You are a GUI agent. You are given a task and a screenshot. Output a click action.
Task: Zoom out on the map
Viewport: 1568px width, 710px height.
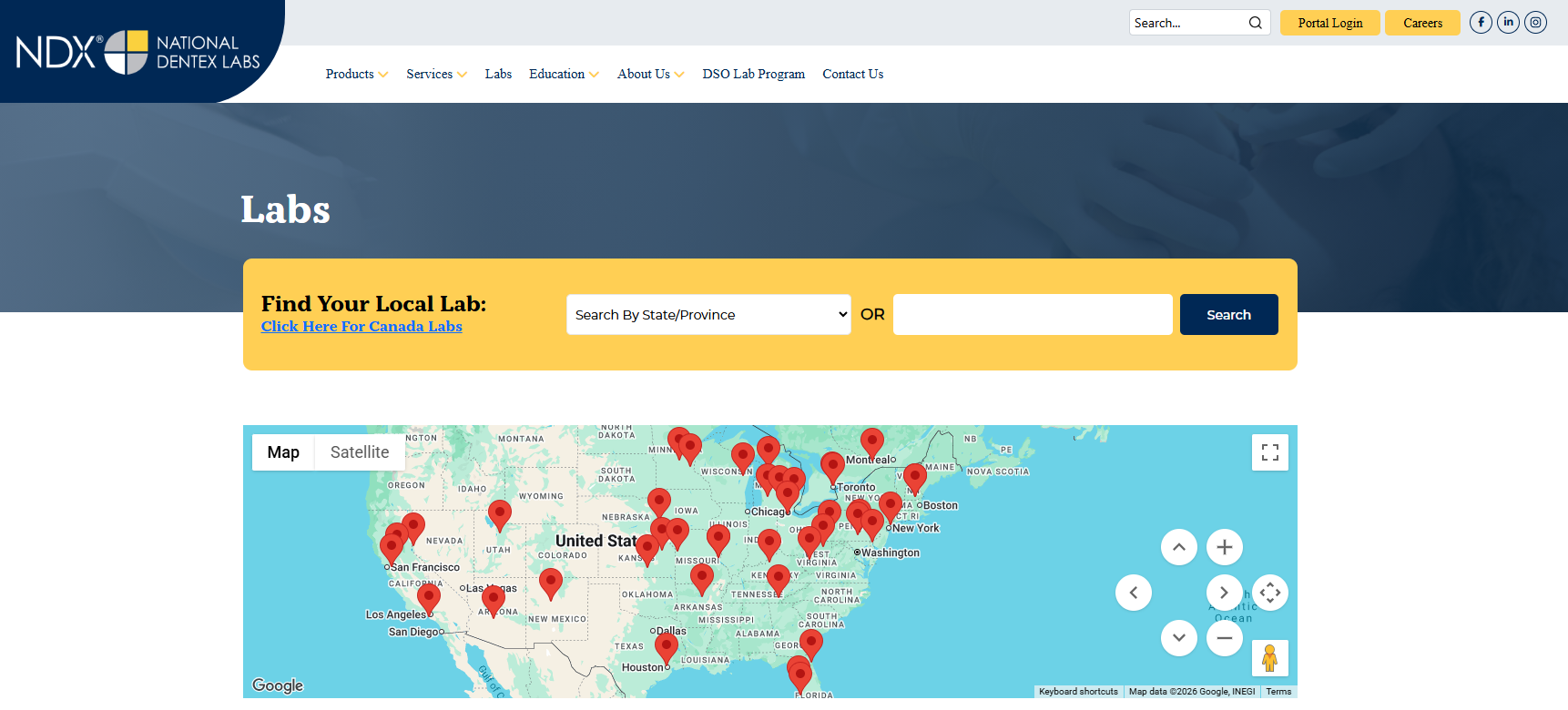(1225, 638)
